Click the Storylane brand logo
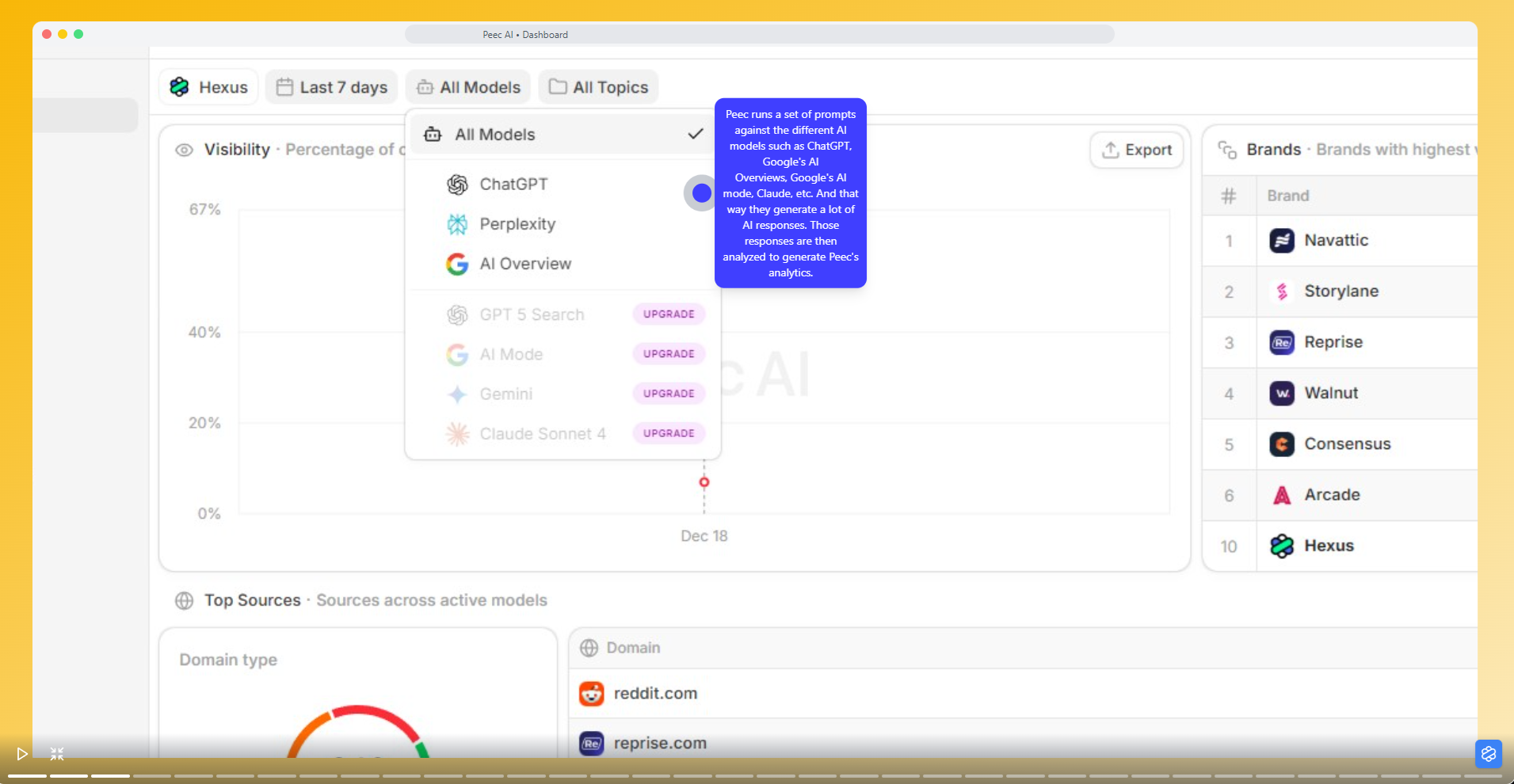The height and width of the screenshot is (784, 1514). tap(1282, 291)
